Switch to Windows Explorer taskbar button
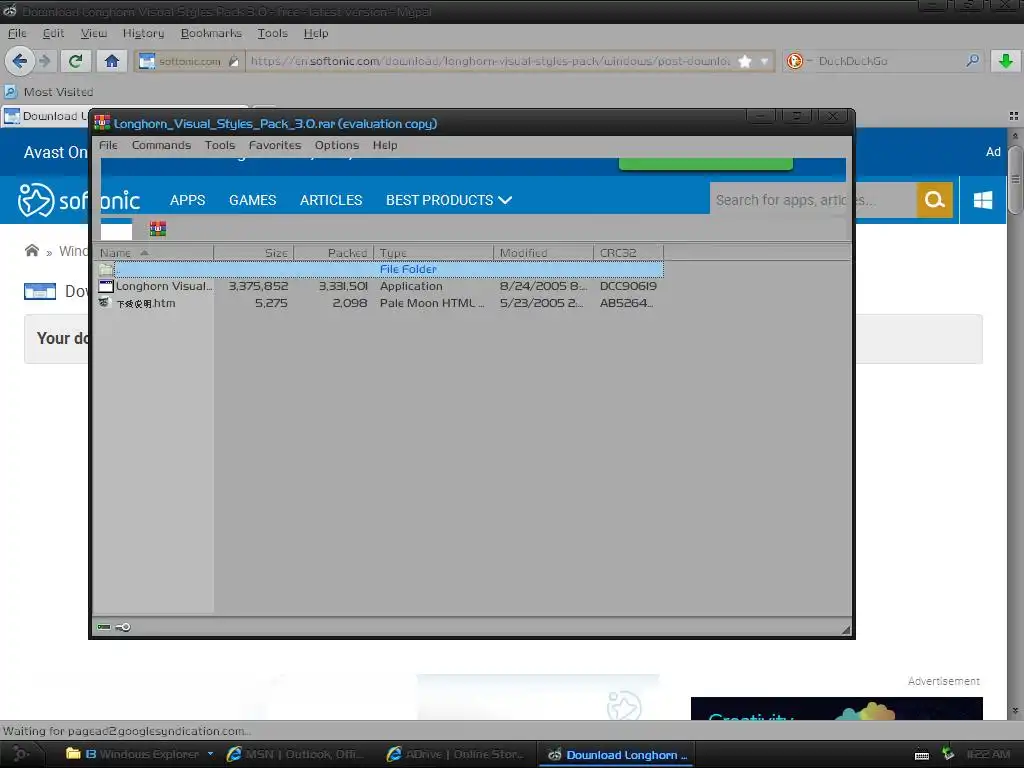Viewport: 1024px width, 768px height. (141, 754)
